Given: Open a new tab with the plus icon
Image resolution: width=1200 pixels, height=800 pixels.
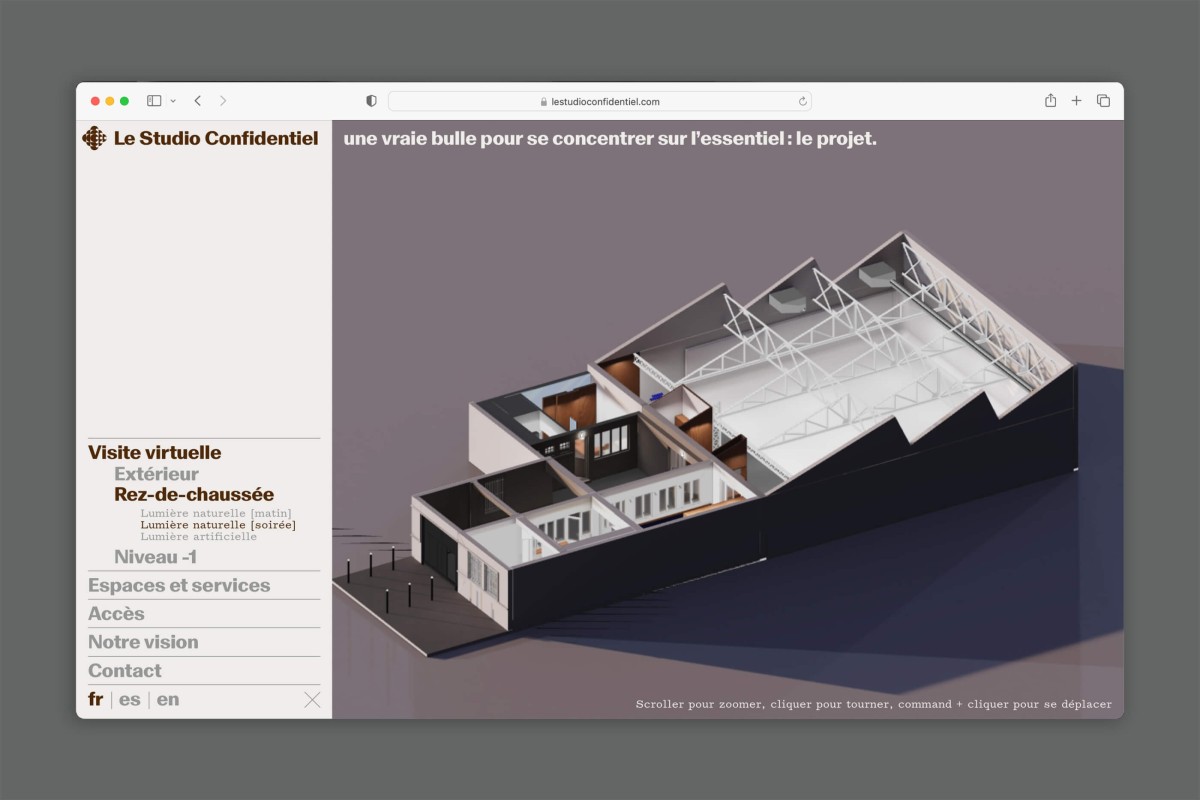Looking at the screenshot, I should pyautogui.click(x=1076, y=100).
